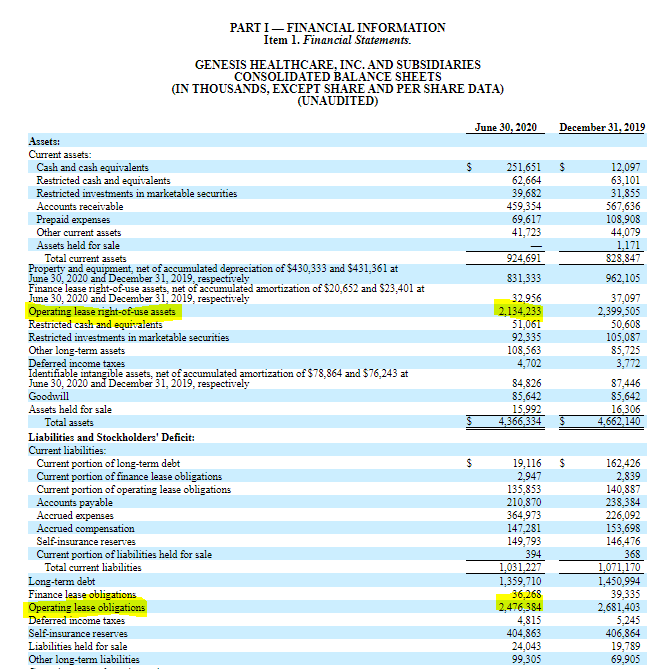
Task: Click the 'December 31, 2019' column header
Action: coord(602,127)
